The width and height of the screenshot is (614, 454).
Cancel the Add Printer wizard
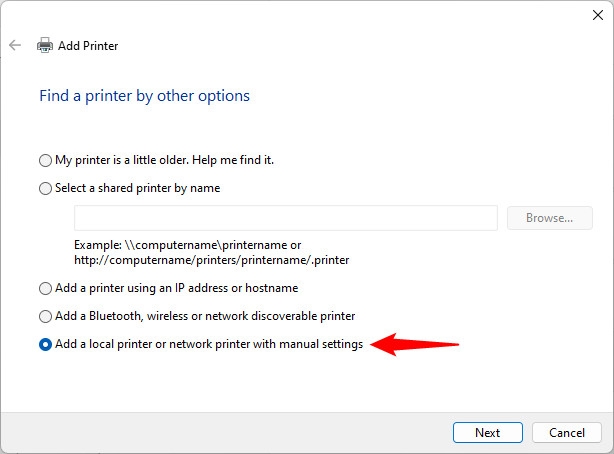[x=567, y=432]
